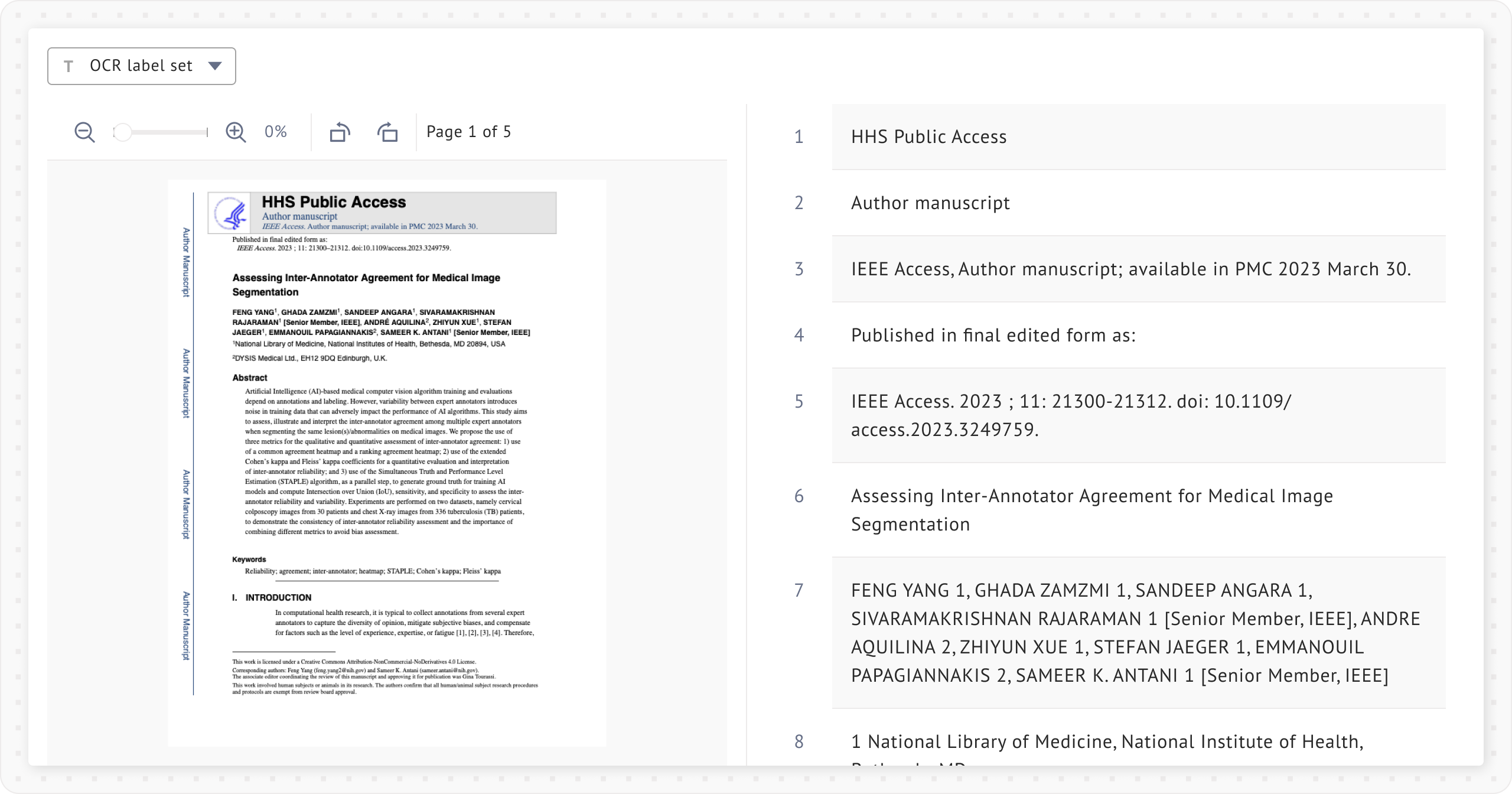Click the HHS eagle logo in document
This screenshot has width=1512, height=794.
pyautogui.click(x=230, y=213)
